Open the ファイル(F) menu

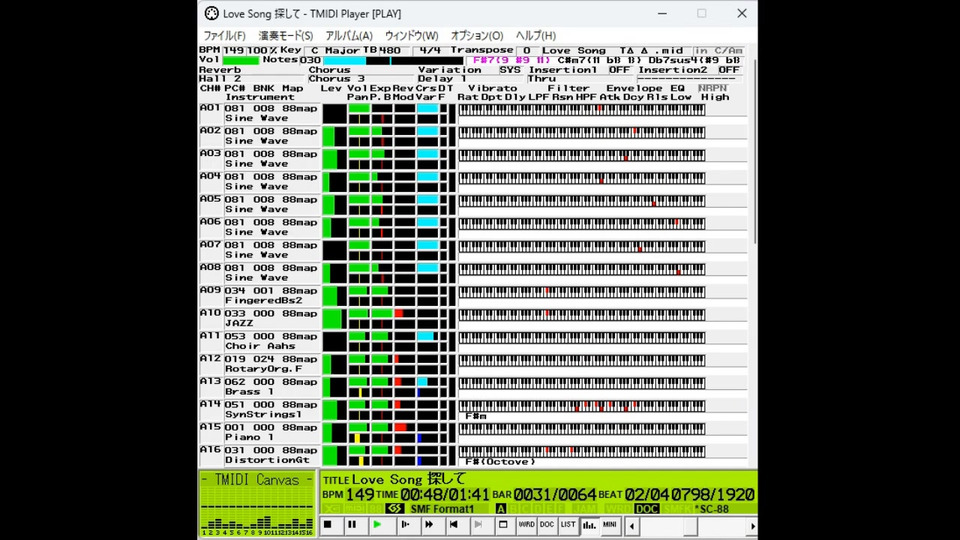click(x=224, y=36)
